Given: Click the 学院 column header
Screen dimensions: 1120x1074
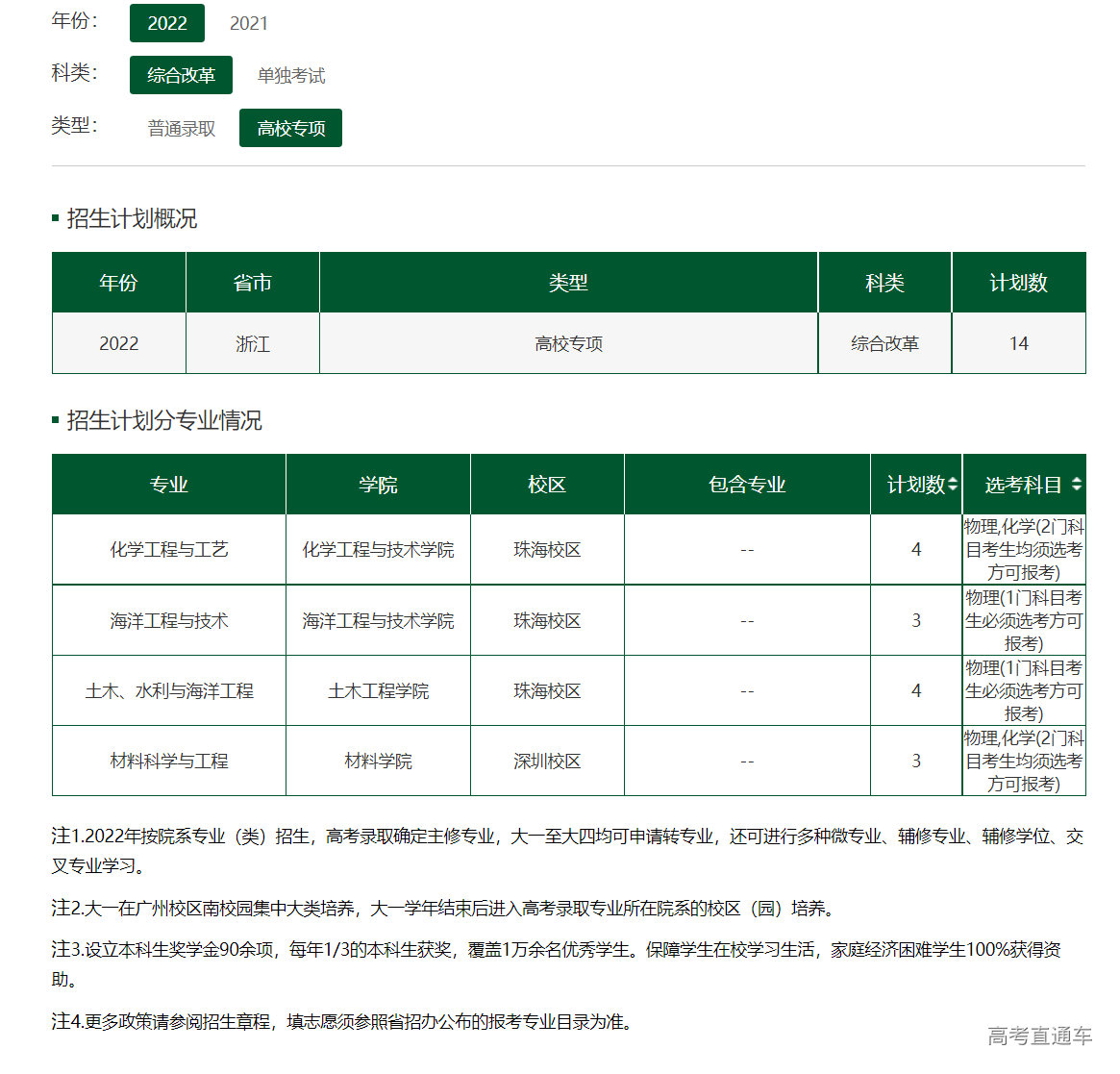Looking at the screenshot, I should pyautogui.click(x=377, y=484).
